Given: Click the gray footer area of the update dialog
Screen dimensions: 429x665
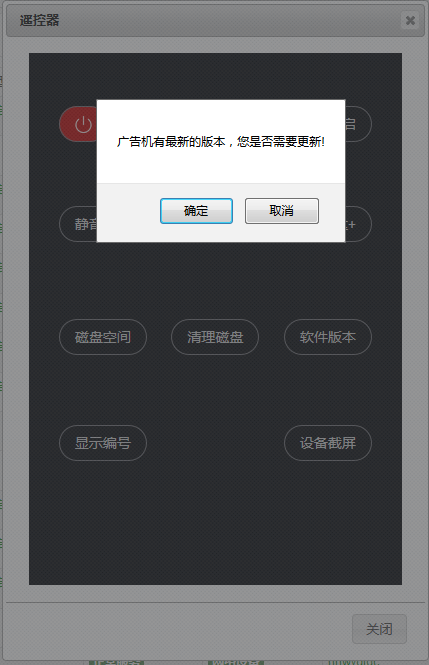Looking at the screenshot, I should click(127, 212).
